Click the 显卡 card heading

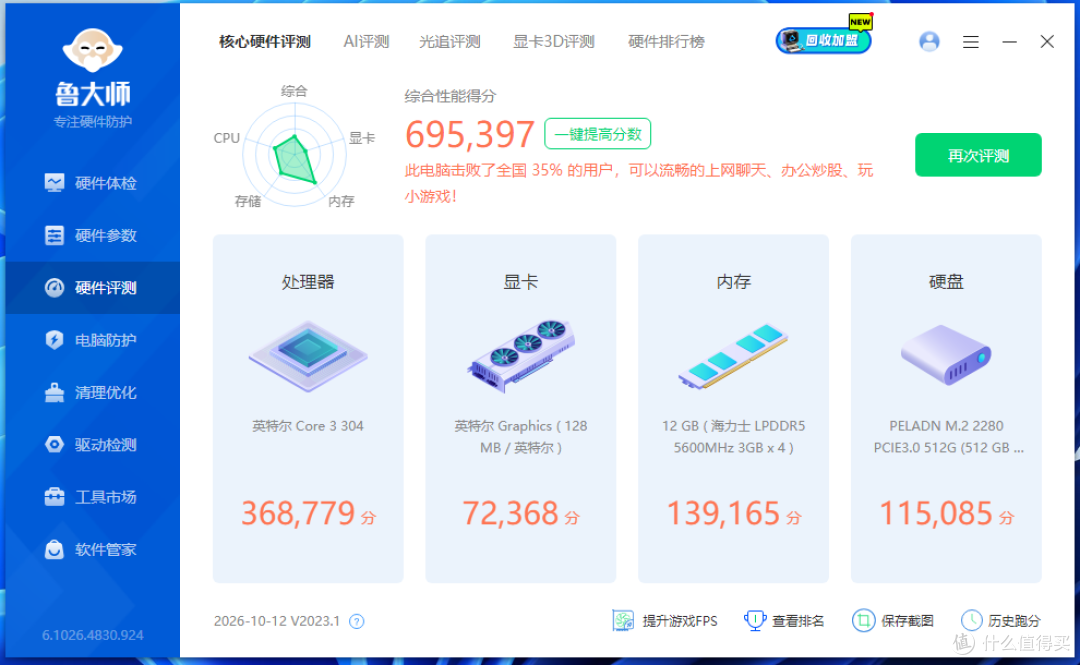click(x=521, y=283)
